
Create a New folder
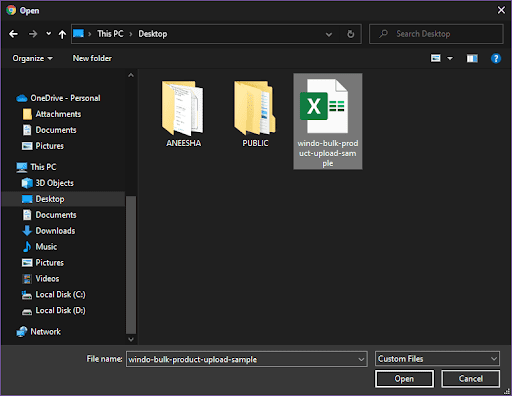[x=92, y=58]
